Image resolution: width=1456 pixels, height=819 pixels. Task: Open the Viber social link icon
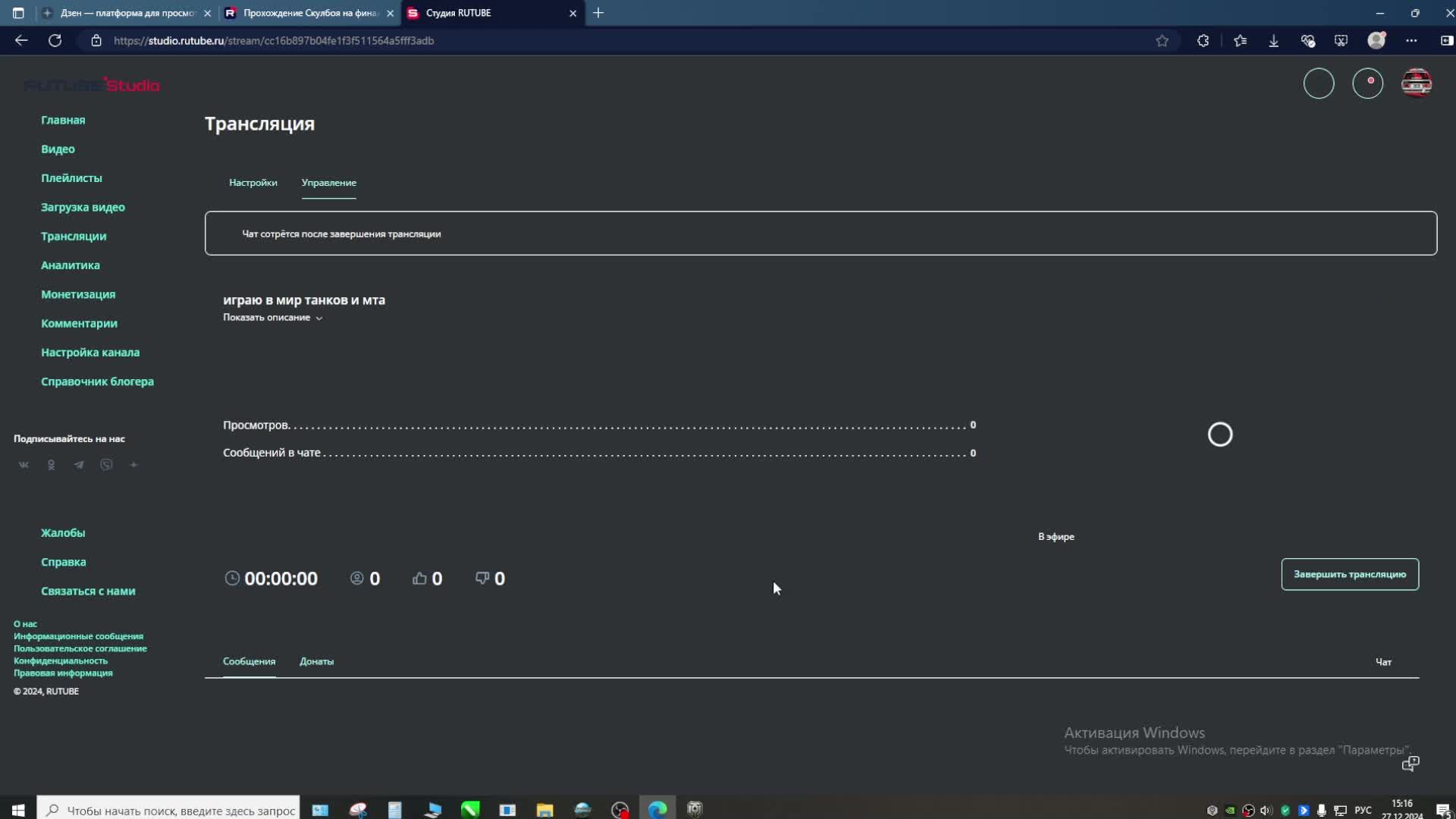click(x=106, y=465)
